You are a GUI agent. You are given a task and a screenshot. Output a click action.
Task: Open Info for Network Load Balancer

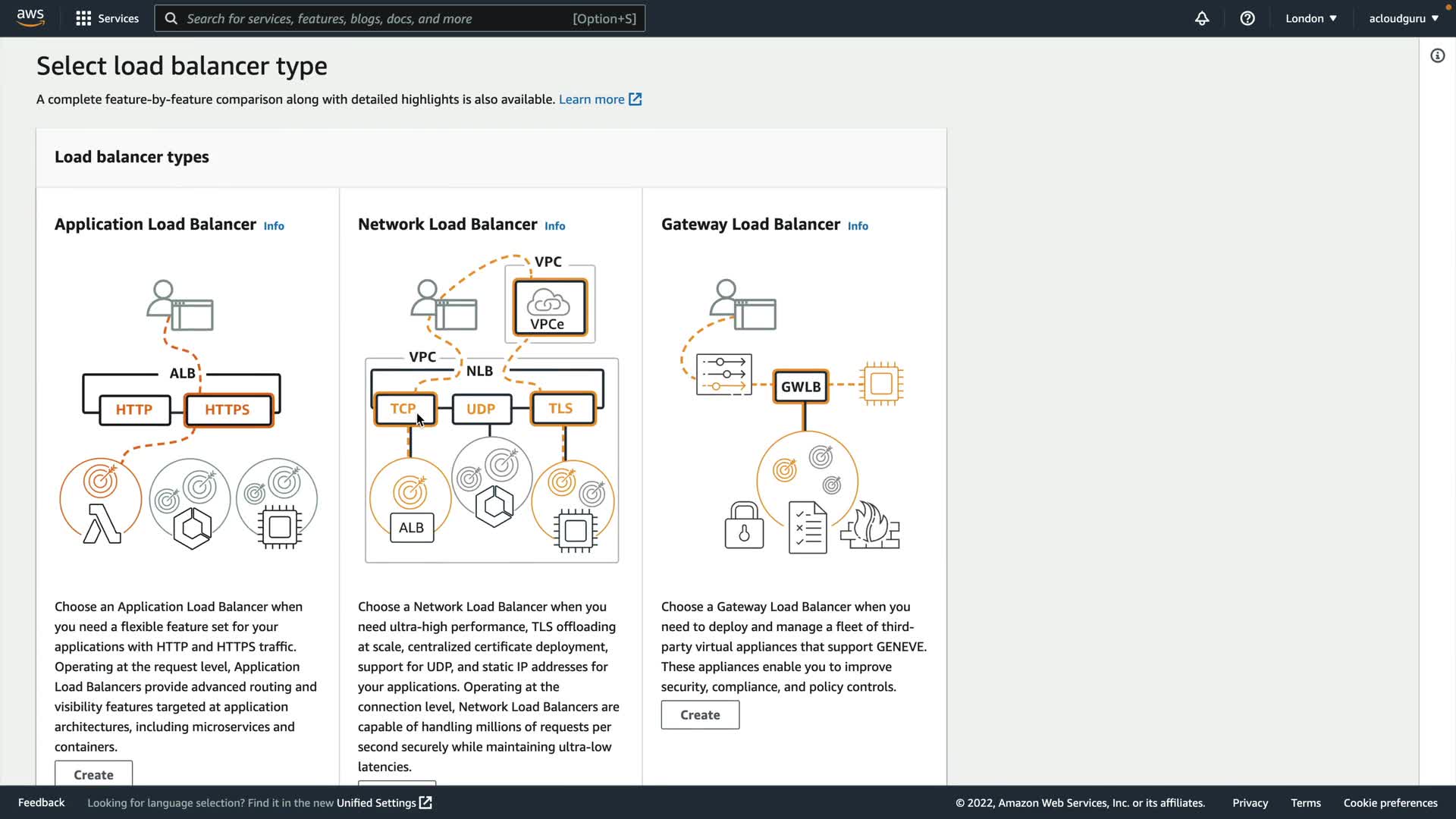(554, 226)
